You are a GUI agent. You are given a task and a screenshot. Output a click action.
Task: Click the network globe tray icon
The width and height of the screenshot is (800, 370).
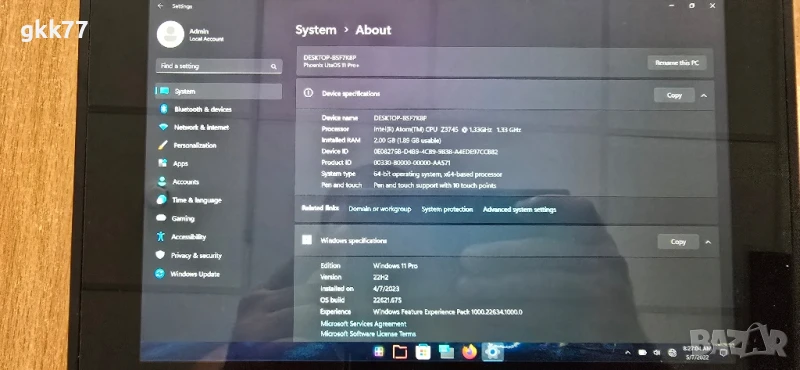point(672,353)
